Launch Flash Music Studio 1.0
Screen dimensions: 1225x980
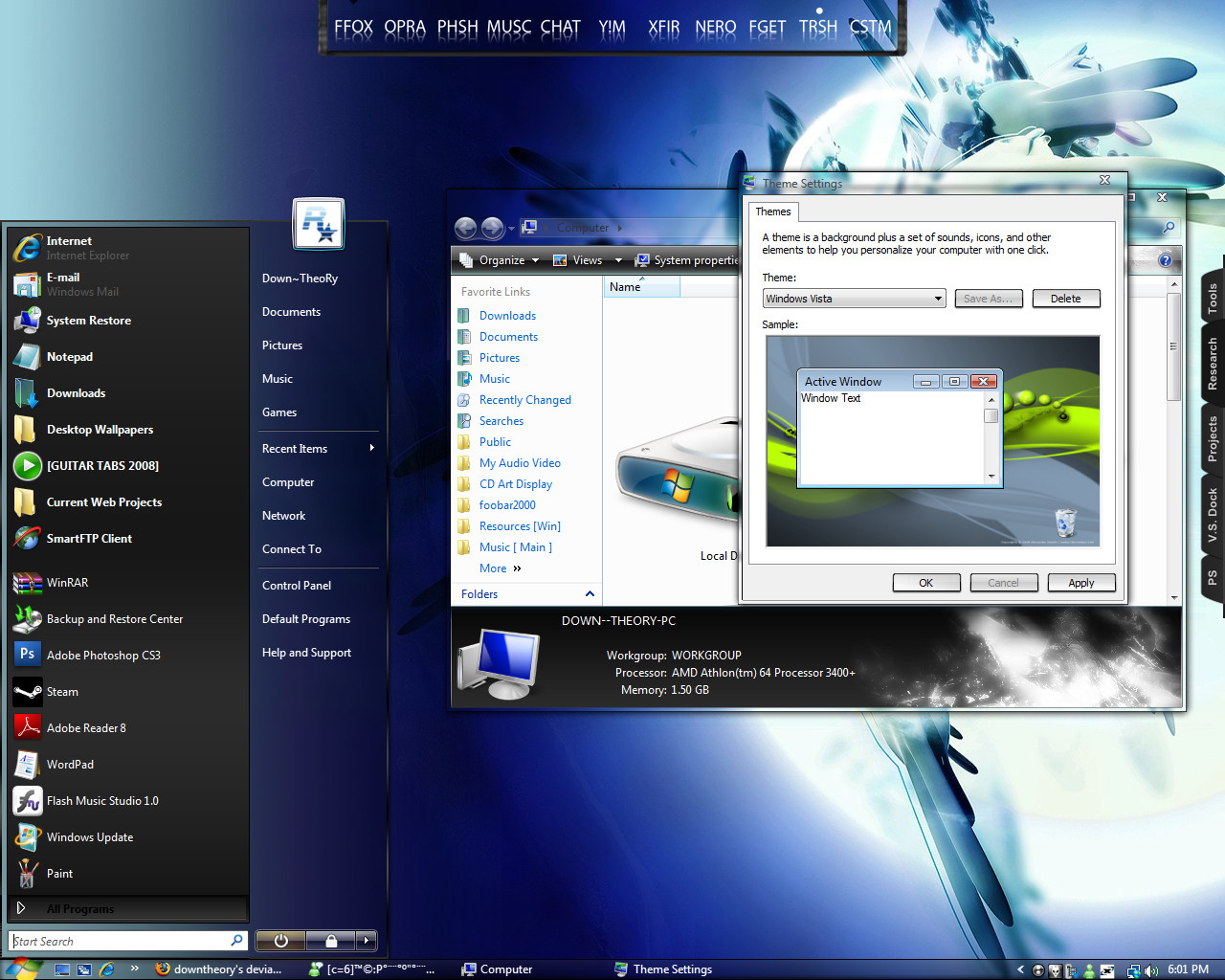pyautogui.click(x=127, y=801)
